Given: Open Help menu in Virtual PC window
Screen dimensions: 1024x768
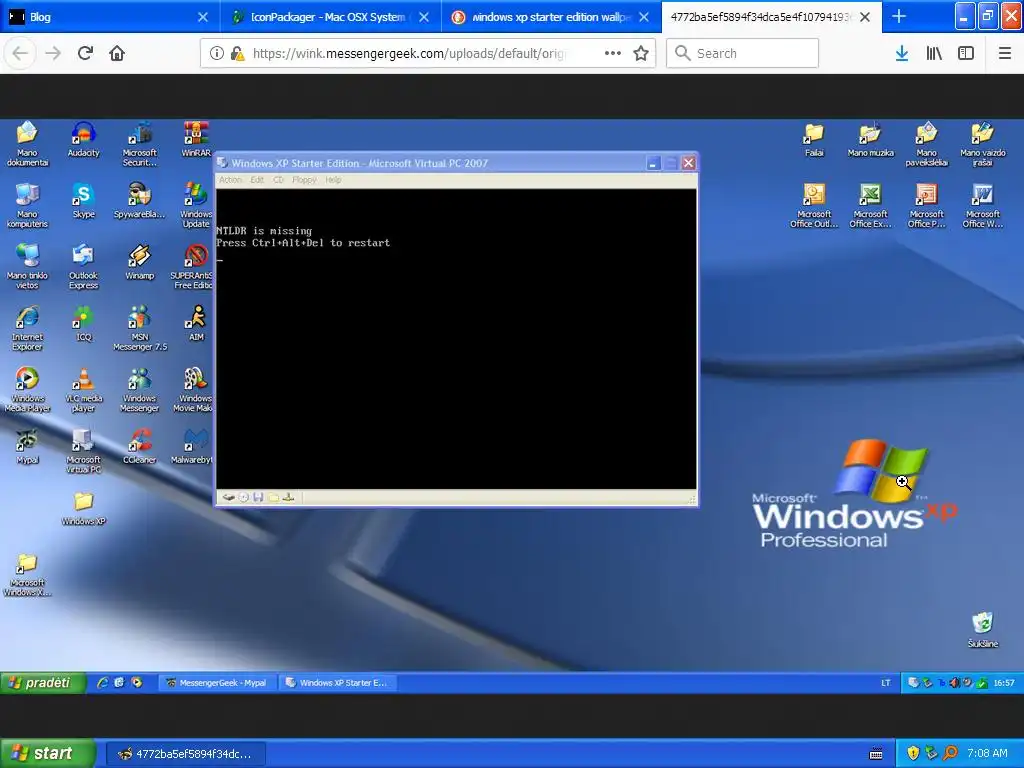Looking at the screenshot, I should pyautogui.click(x=333, y=180).
